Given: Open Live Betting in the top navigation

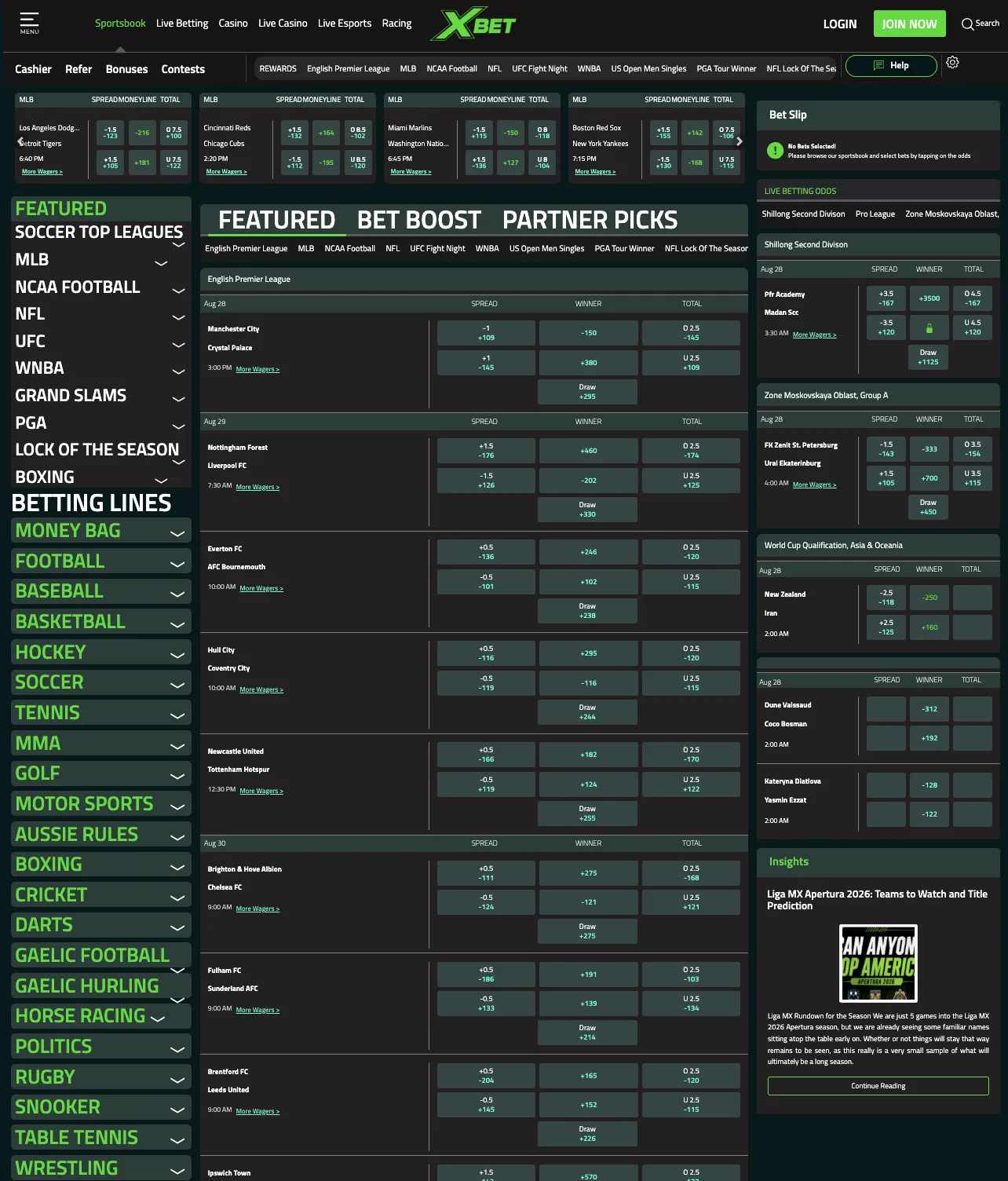Looking at the screenshot, I should (182, 24).
